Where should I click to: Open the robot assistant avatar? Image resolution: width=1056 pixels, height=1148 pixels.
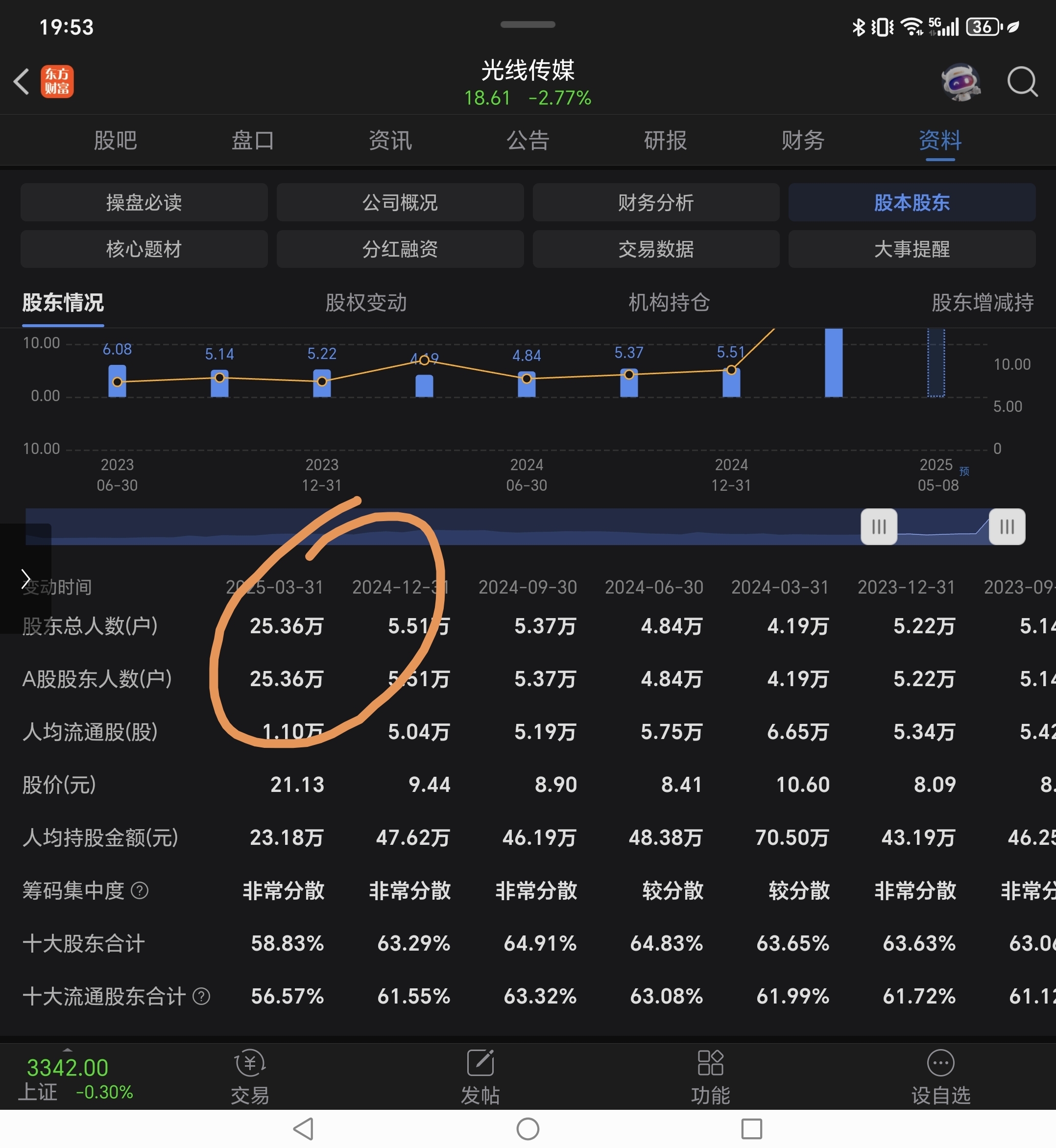[x=961, y=82]
